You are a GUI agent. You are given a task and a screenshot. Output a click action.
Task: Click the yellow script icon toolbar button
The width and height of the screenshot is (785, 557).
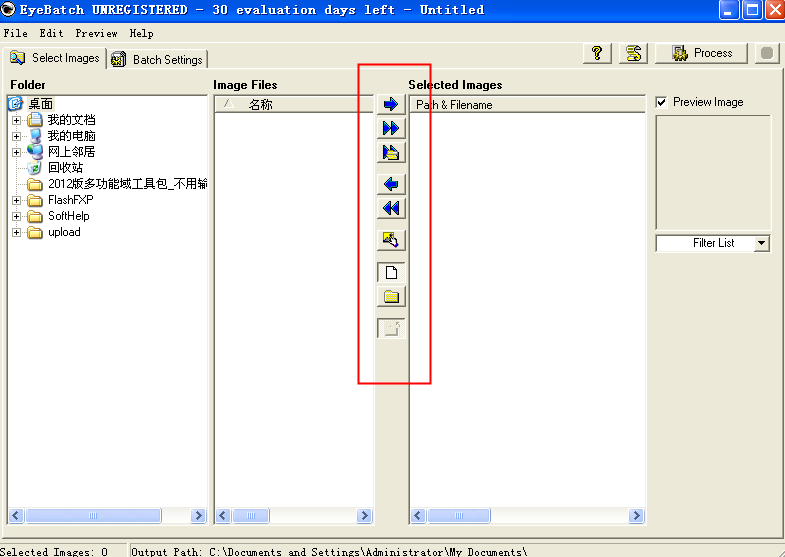click(x=633, y=53)
